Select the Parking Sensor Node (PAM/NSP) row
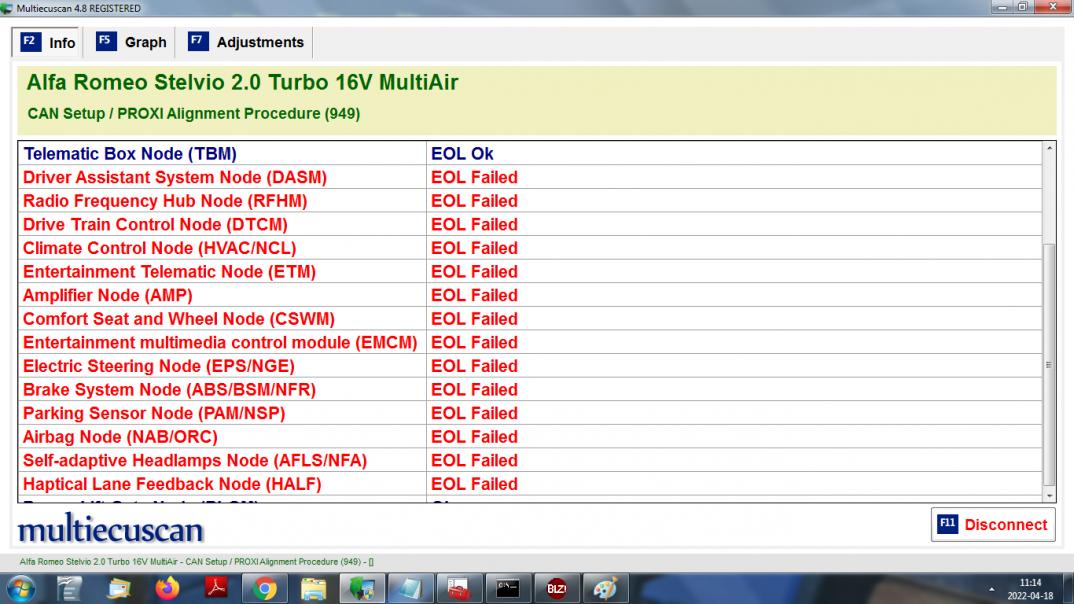Viewport: 1074px width, 604px height. (530, 414)
